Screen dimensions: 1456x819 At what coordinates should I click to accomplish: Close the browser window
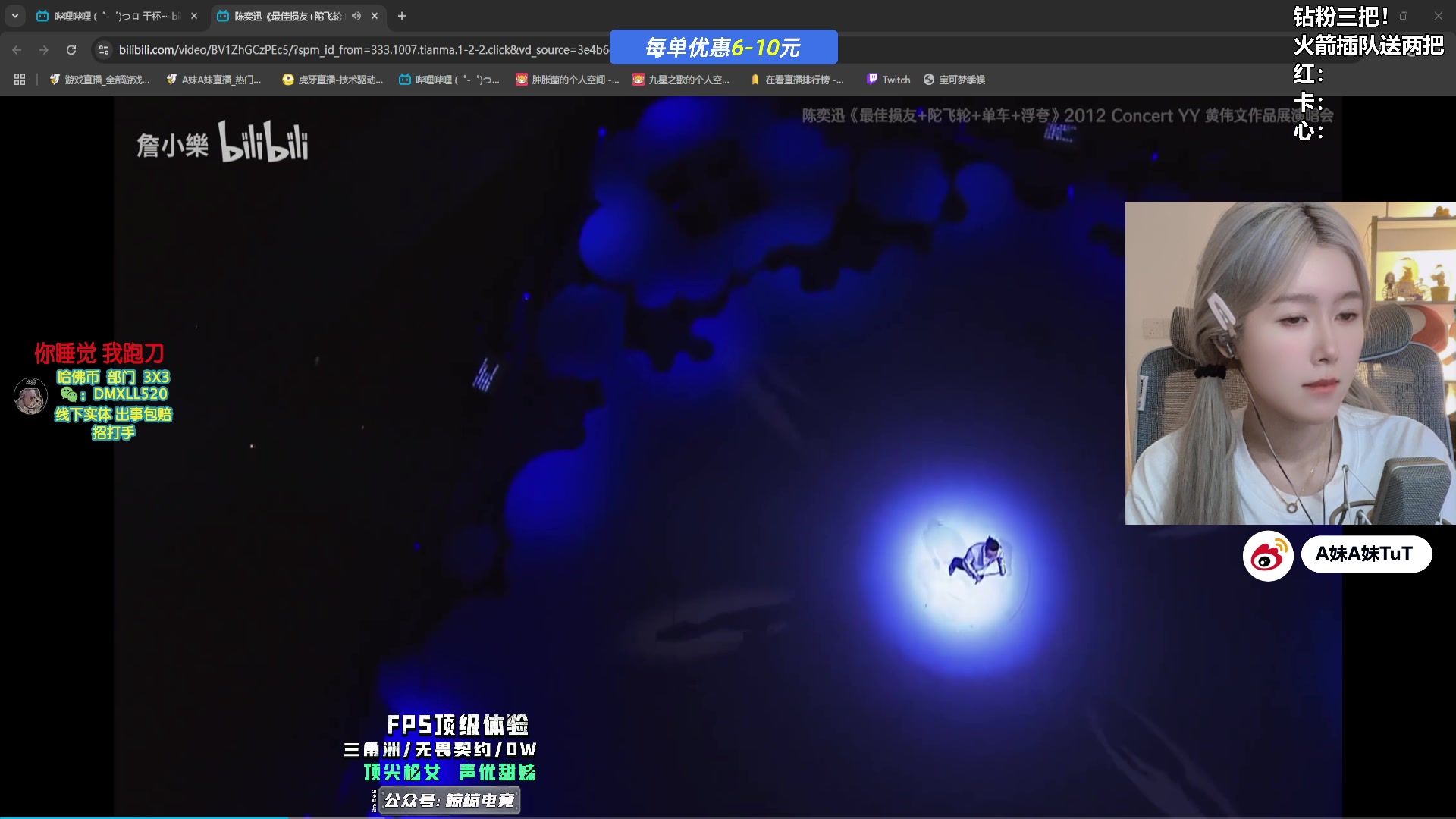pos(1439,16)
